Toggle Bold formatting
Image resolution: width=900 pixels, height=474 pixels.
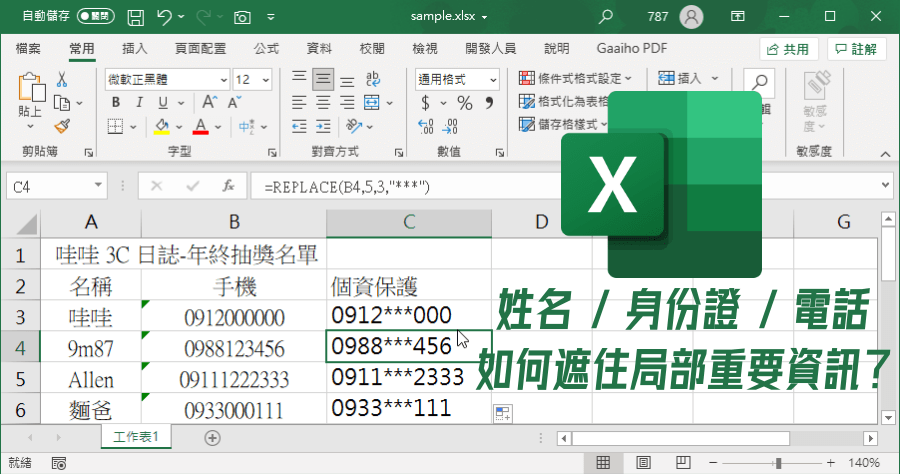click(x=116, y=103)
